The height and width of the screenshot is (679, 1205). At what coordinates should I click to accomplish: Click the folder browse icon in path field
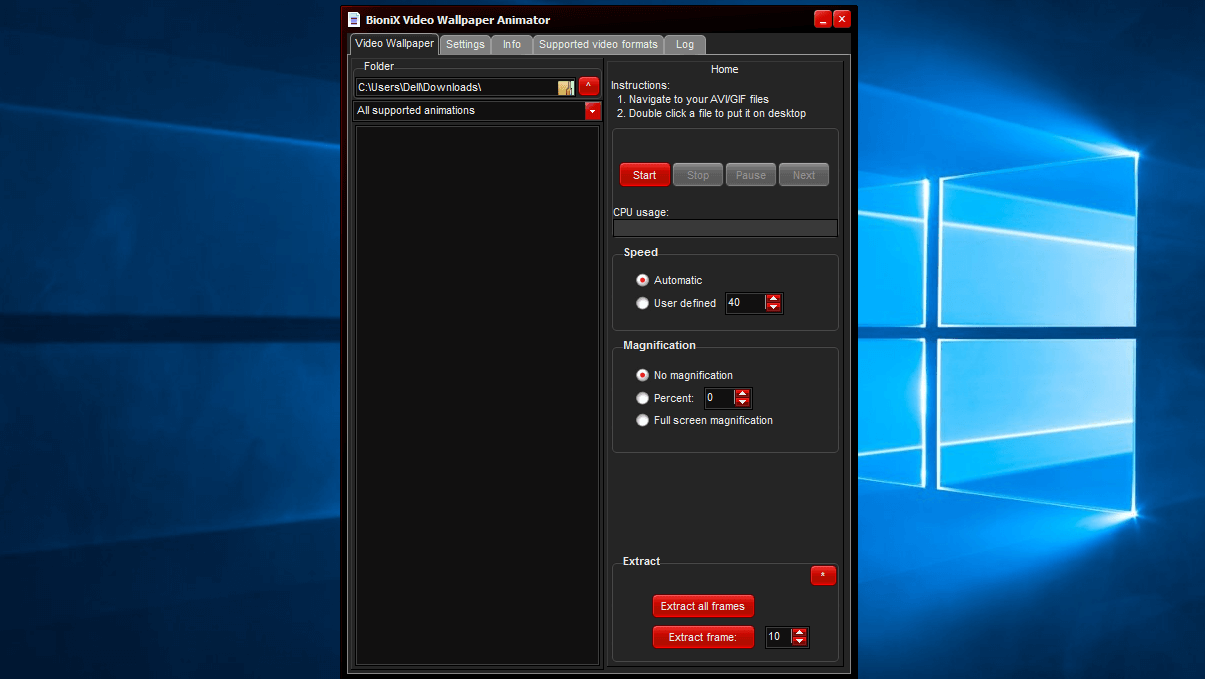coord(566,88)
